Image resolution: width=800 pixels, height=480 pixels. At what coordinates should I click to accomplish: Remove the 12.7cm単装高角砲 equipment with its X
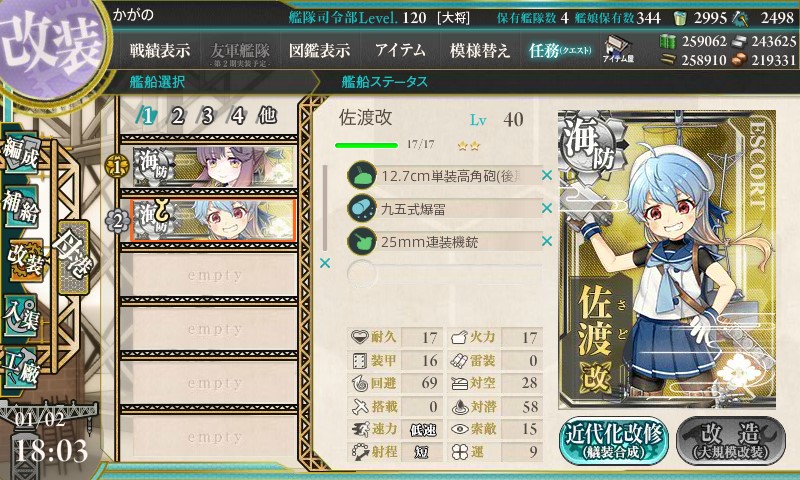pyautogui.click(x=547, y=175)
